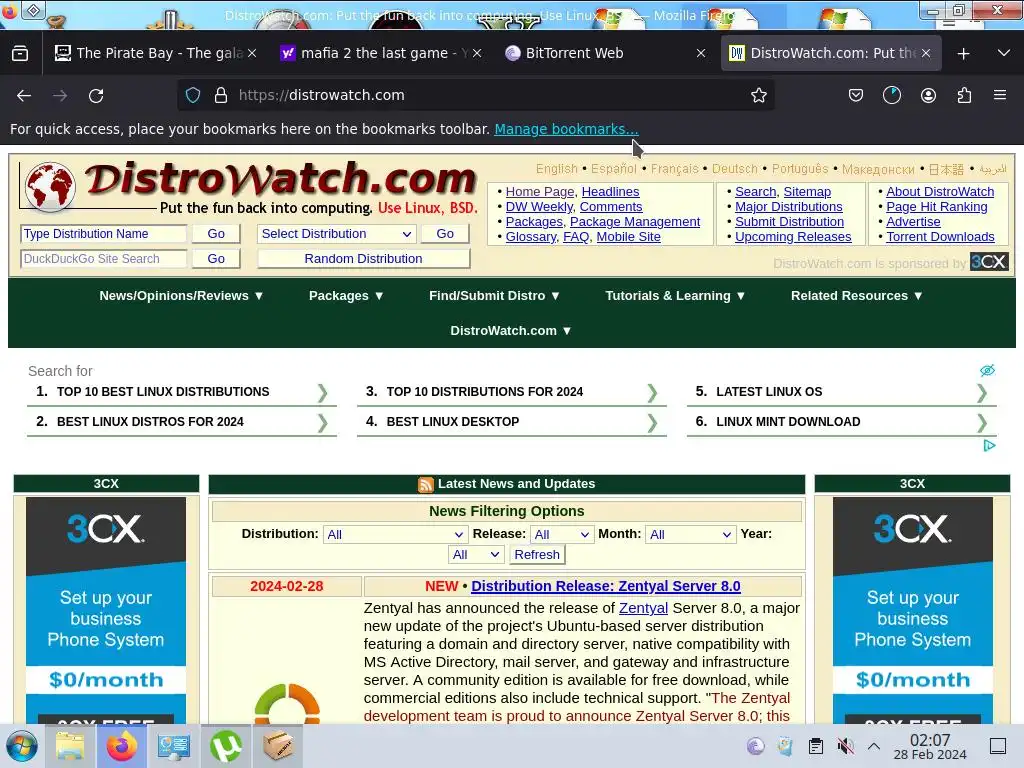Open the Pocket save icon
The height and width of the screenshot is (768, 1024).
[x=856, y=95]
